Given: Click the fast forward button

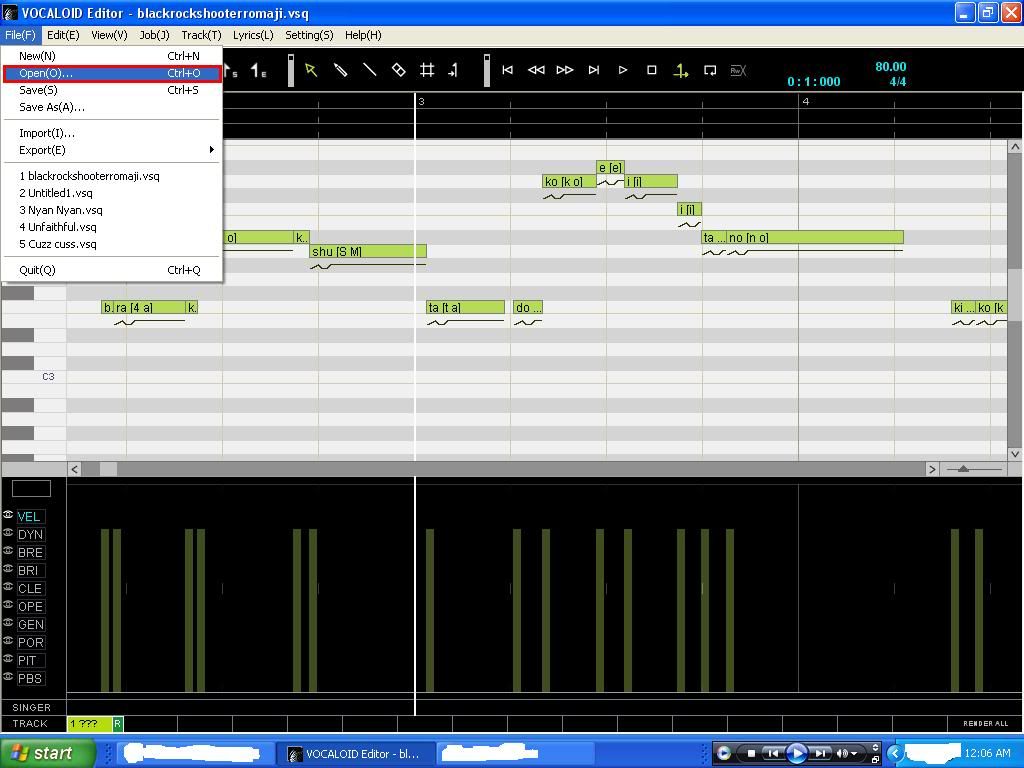Looking at the screenshot, I should click(565, 70).
